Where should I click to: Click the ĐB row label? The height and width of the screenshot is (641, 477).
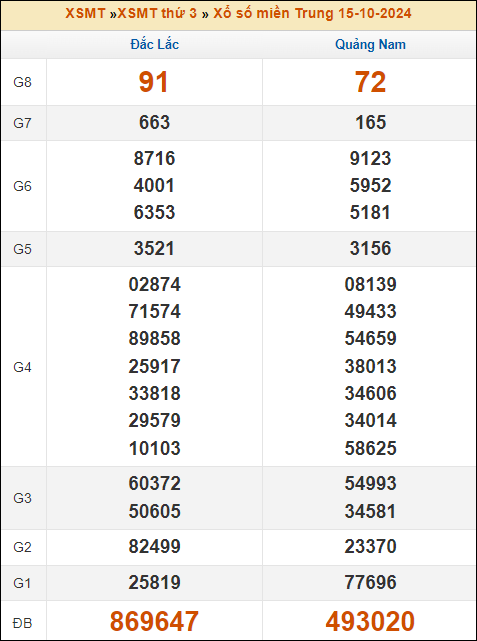click(22, 623)
